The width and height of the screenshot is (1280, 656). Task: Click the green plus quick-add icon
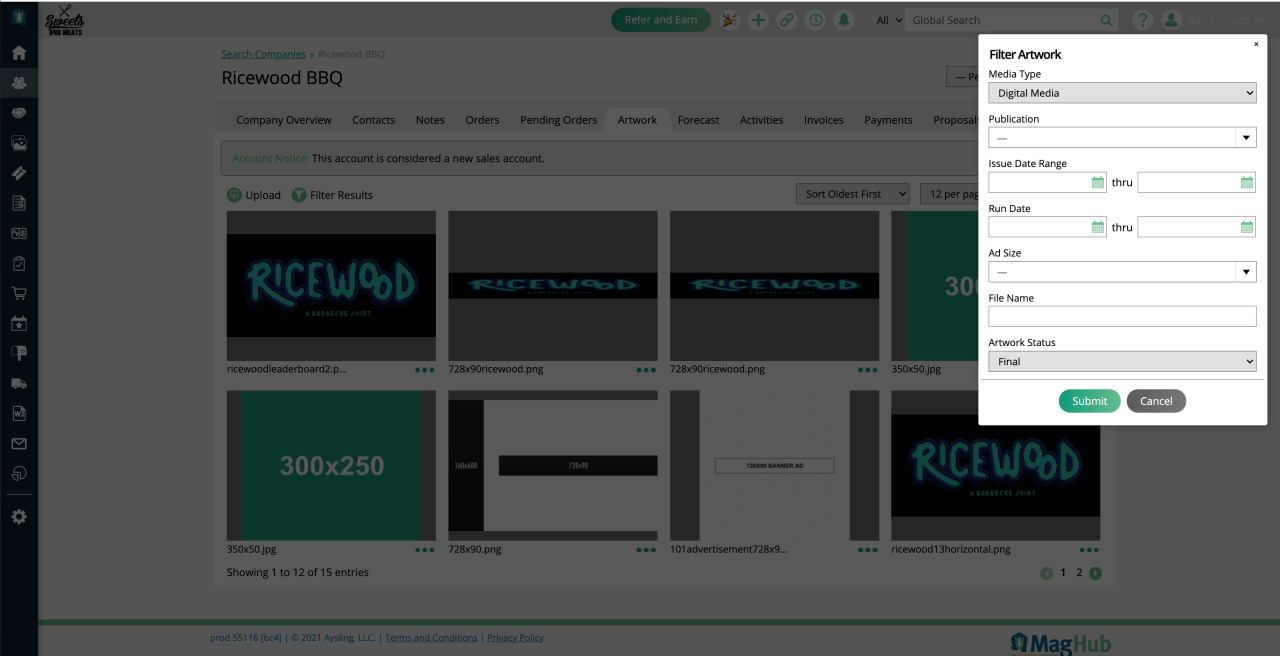click(758, 20)
